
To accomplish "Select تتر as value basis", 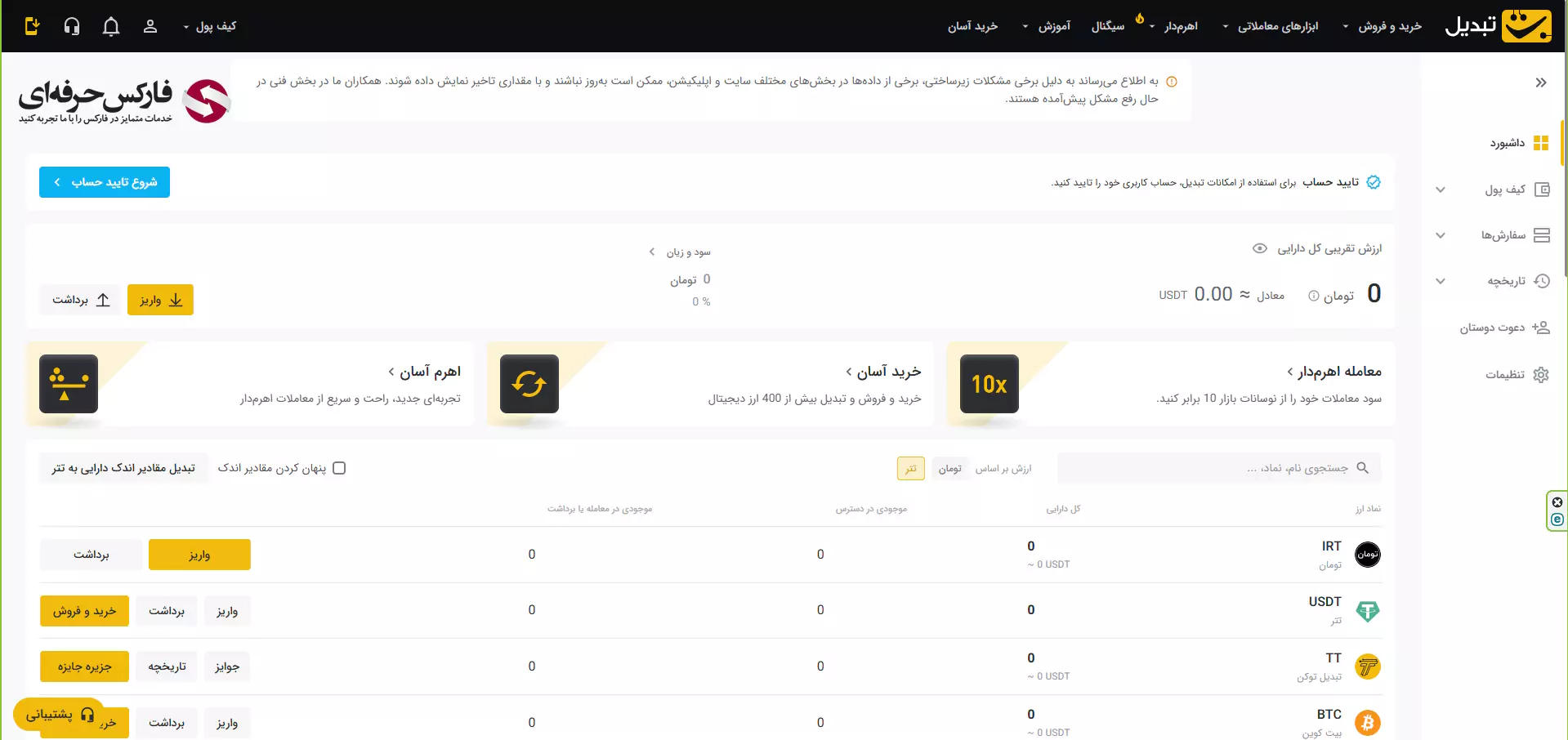I will (911, 469).
